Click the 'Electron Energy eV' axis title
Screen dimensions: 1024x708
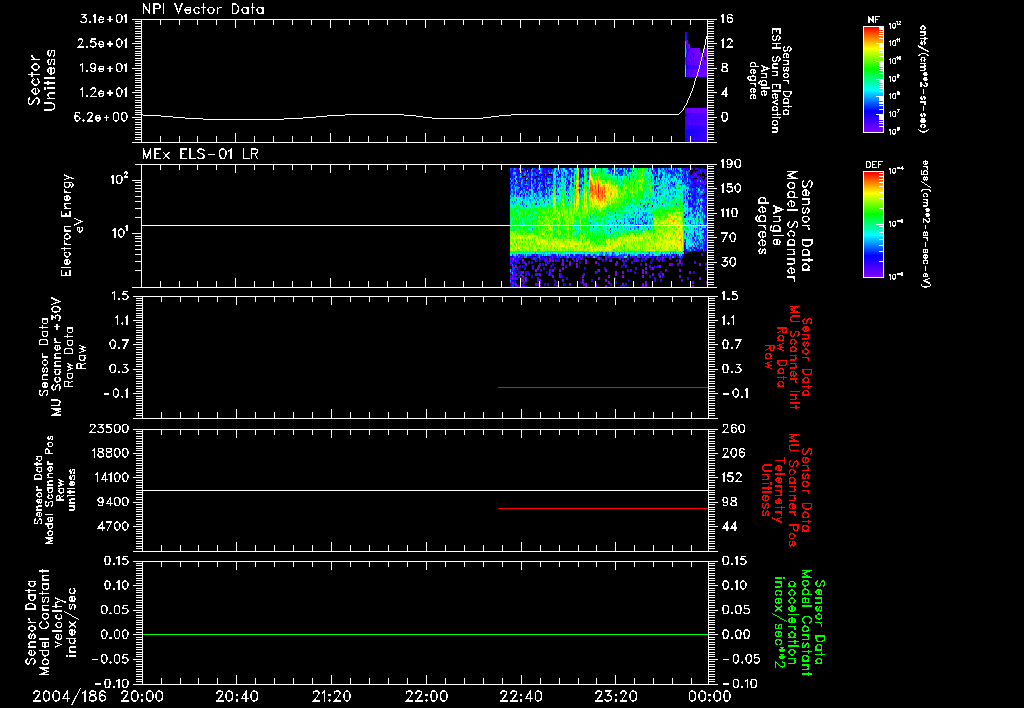tap(73, 225)
